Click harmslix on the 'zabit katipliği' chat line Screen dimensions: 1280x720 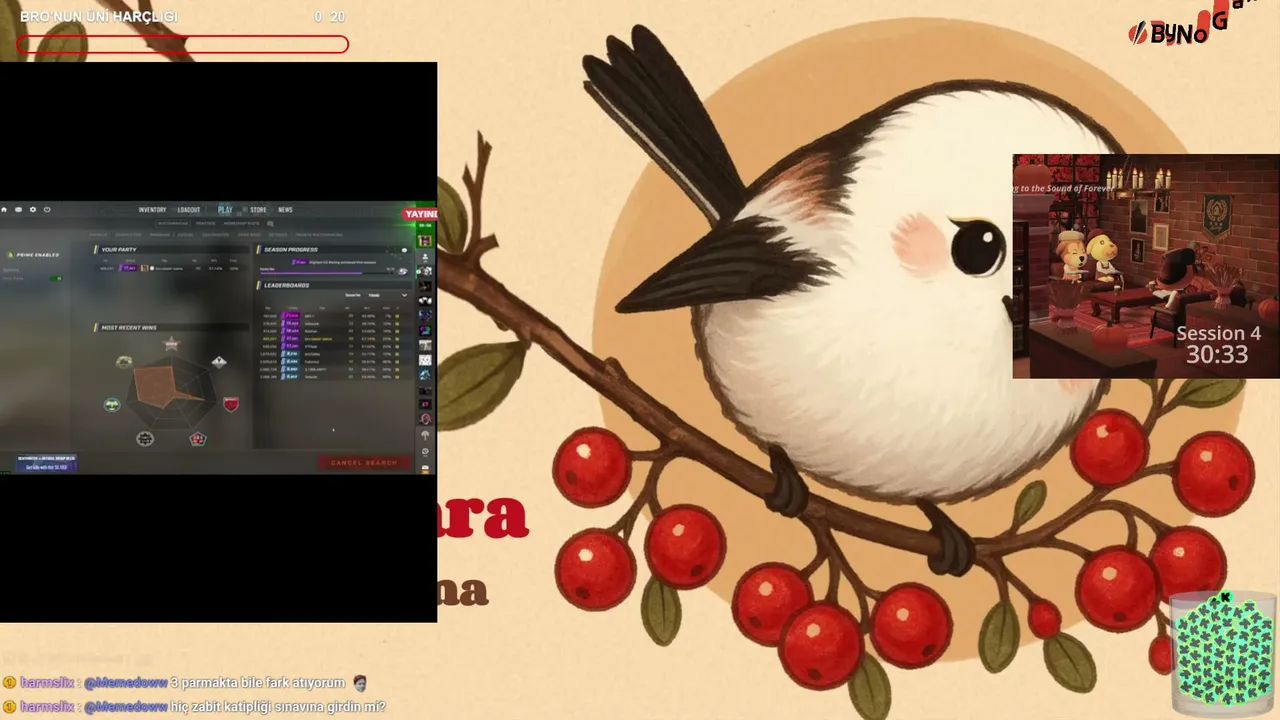(x=46, y=707)
